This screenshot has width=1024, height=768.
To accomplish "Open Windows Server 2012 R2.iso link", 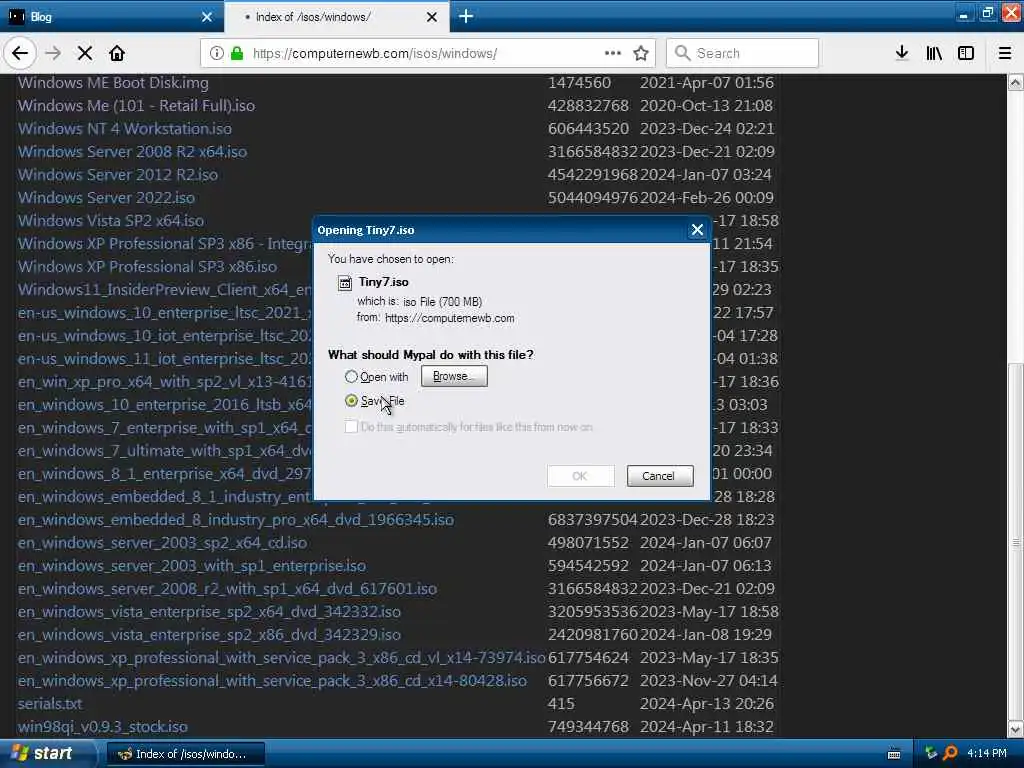I will tap(118, 174).
